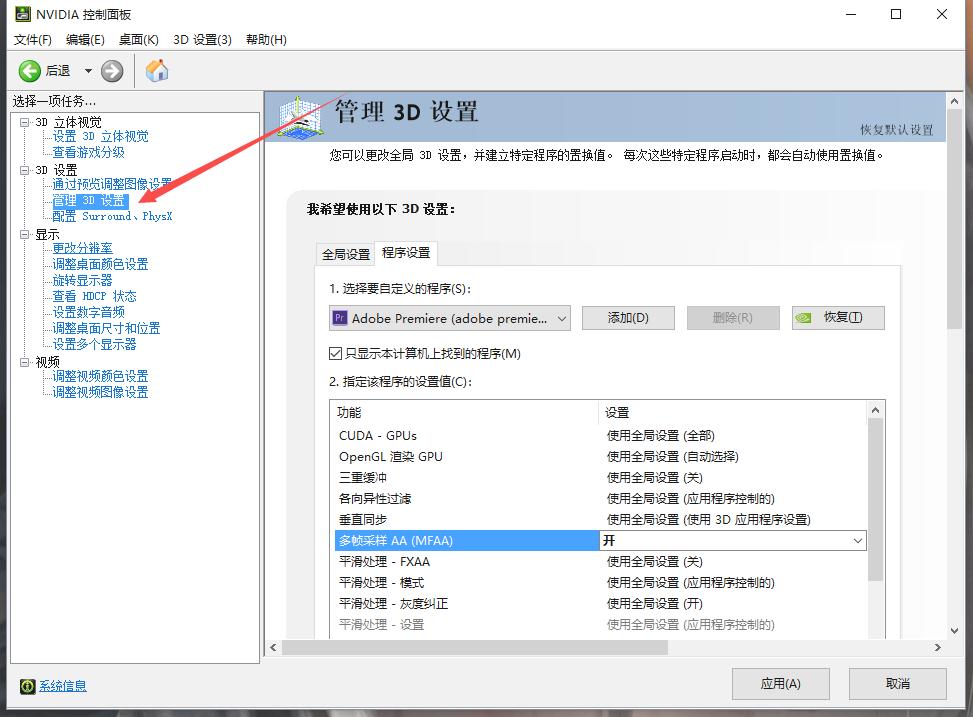Open 通过预览调整图像设置 page
973x717 pixels.
click(x=112, y=184)
